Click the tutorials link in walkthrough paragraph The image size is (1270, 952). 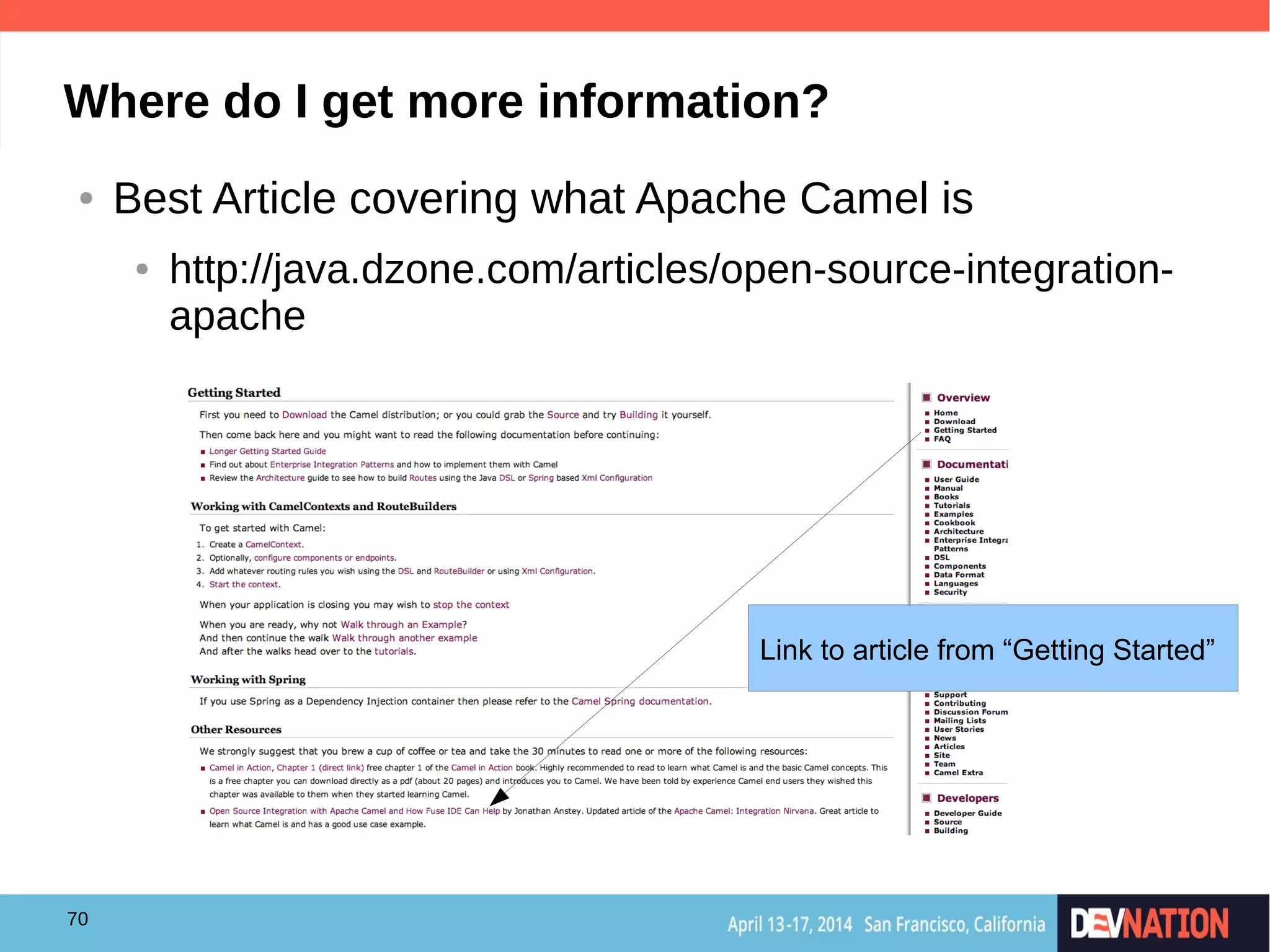(x=394, y=652)
